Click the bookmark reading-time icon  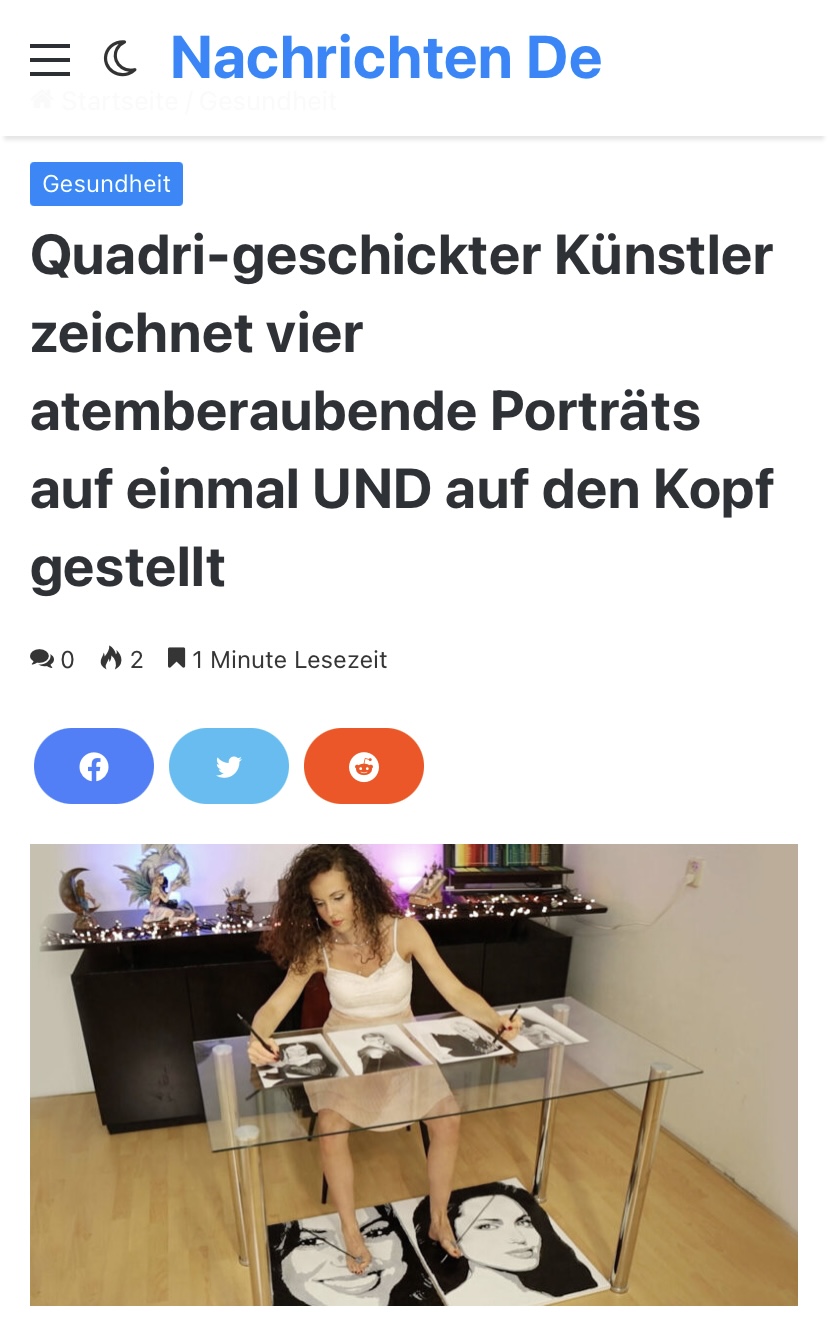pyautogui.click(x=177, y=659)
